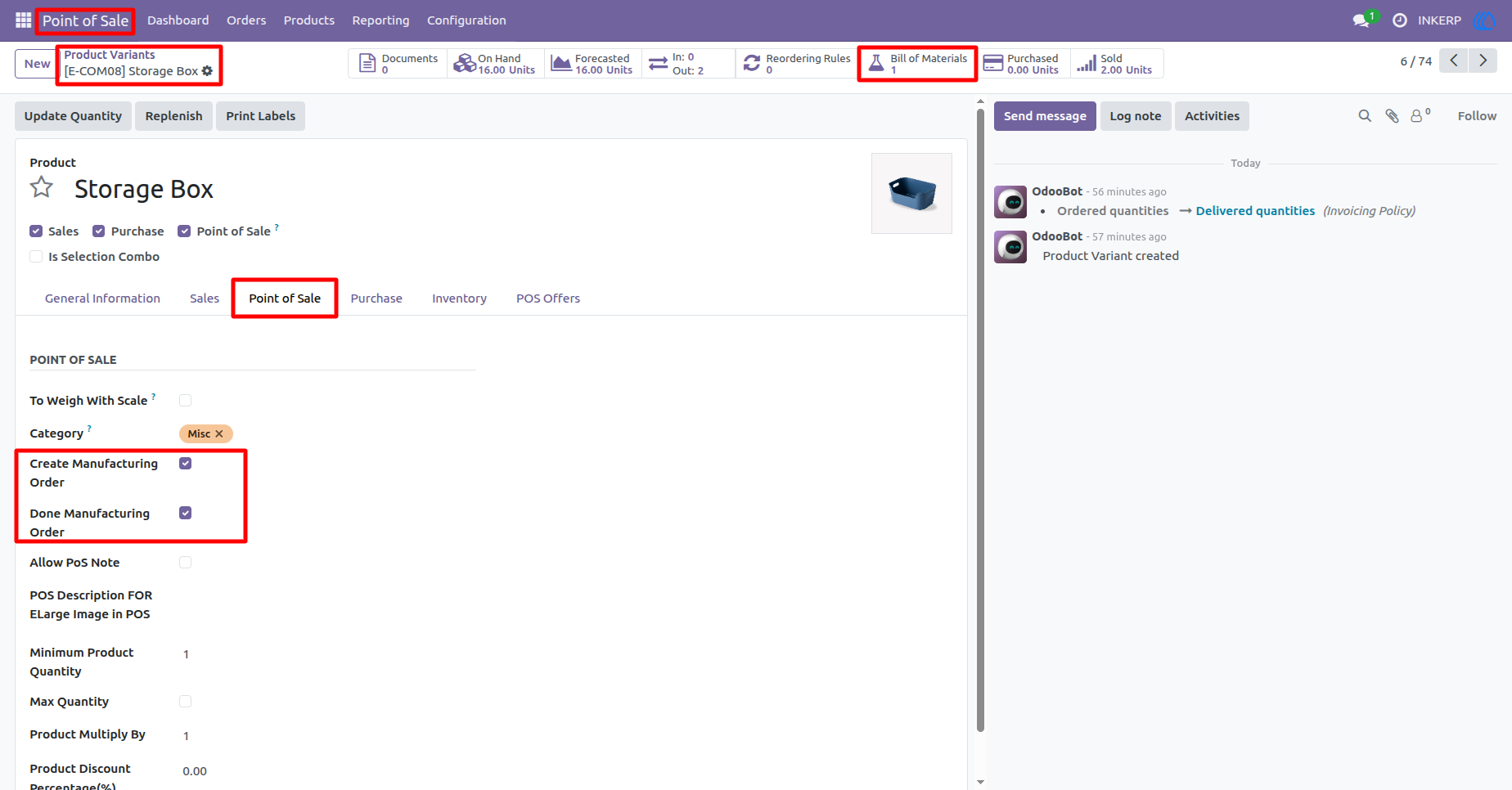1512x790 pixels.
Task: Open Documents smart button
Action: 398,64
